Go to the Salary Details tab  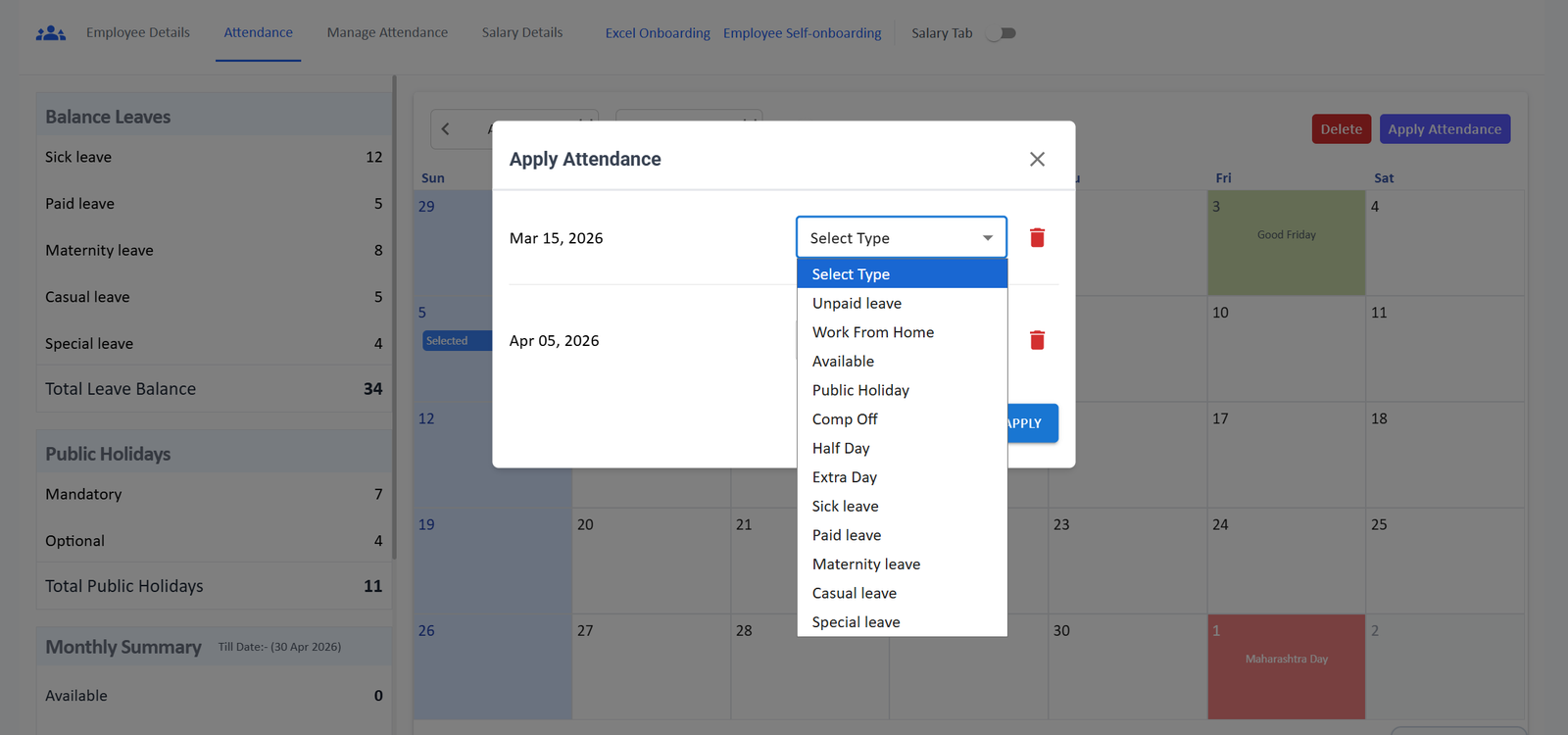[x=522, y=32]
